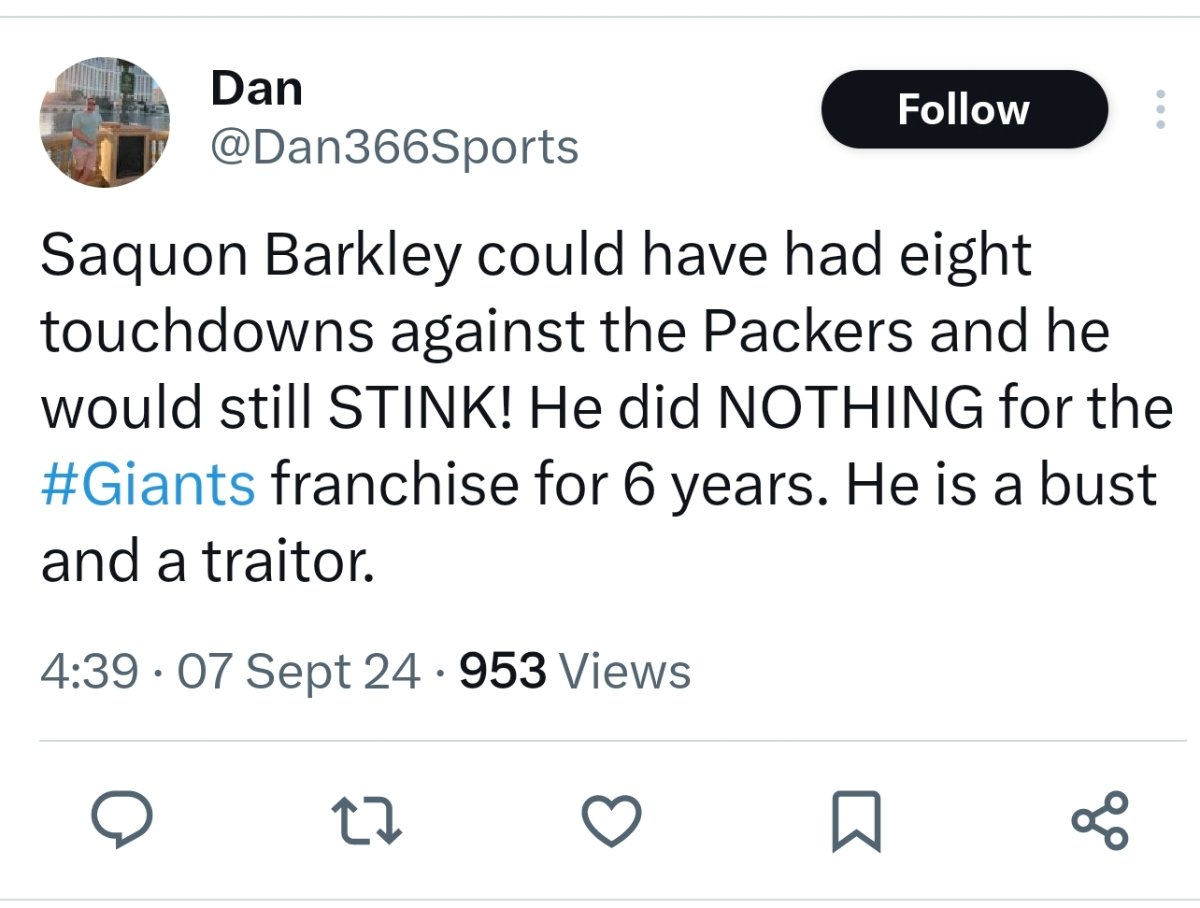Repost the tweet with the retweet icon
Viewport: 1200px width, 908px height.
click(x=367, y=822)
